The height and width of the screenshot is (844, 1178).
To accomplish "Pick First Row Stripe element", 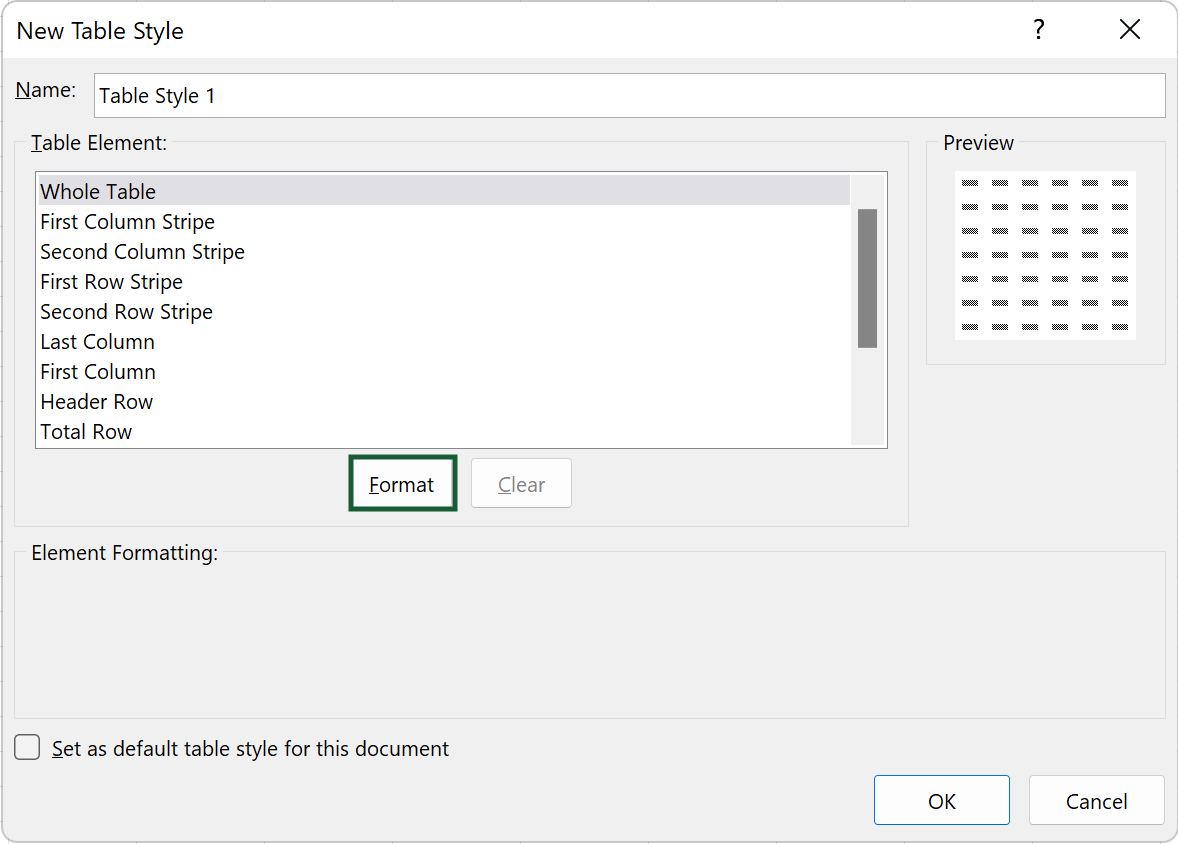I will point(111,282).
